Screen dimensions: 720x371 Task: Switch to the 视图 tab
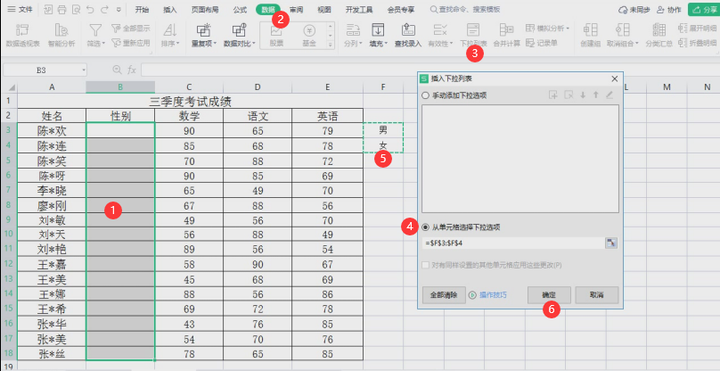(324, 9)
